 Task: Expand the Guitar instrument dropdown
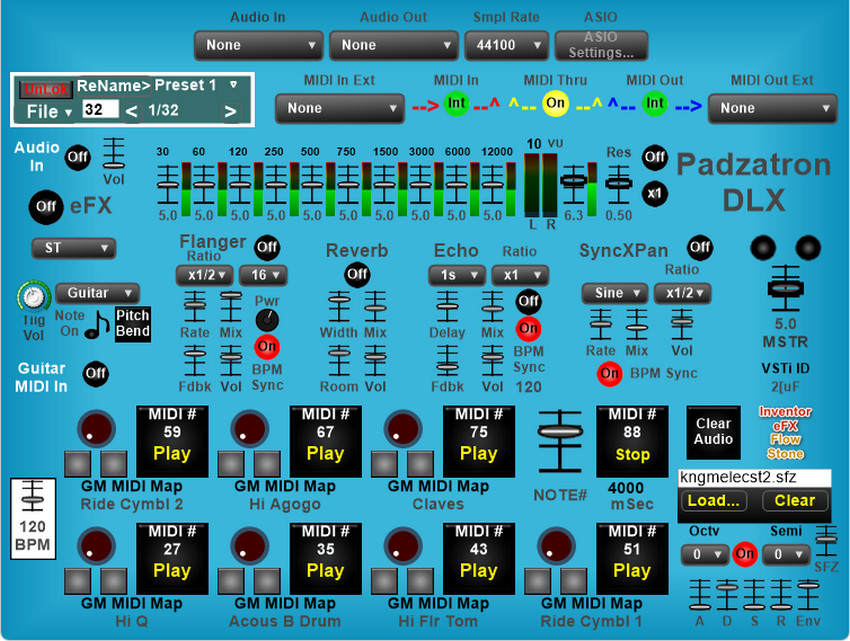pos(97,293)
